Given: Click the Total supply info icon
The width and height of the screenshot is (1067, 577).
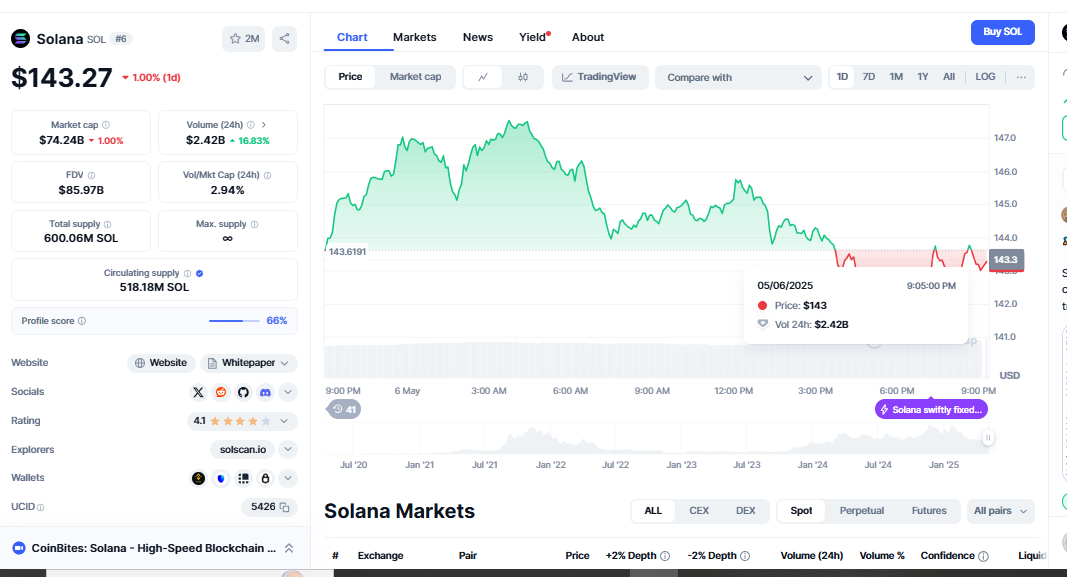Looking at the screenshot, I should (108, 224).
